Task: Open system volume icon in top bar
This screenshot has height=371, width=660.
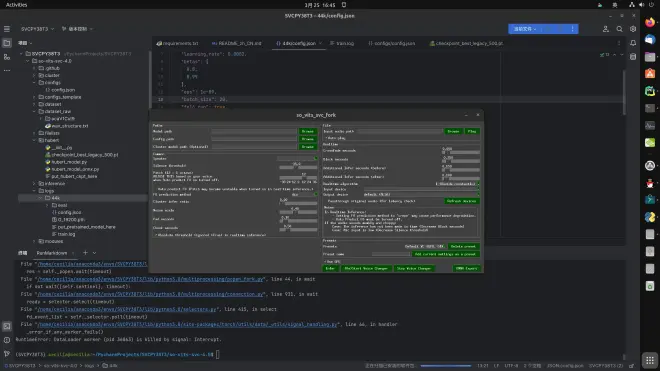Action: [x=641, y=5]
